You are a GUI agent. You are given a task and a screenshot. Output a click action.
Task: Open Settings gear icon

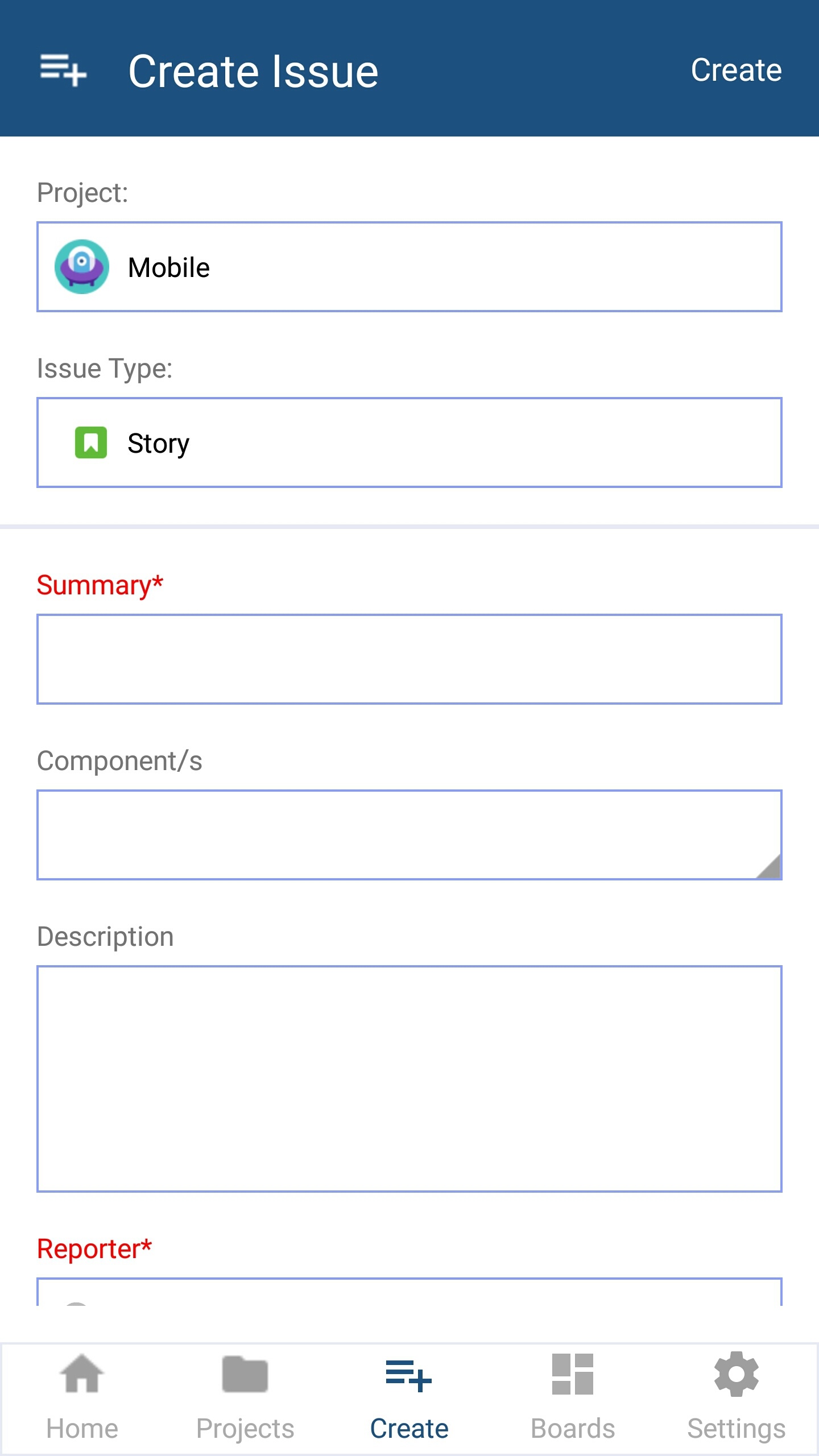click(737, 1375)
